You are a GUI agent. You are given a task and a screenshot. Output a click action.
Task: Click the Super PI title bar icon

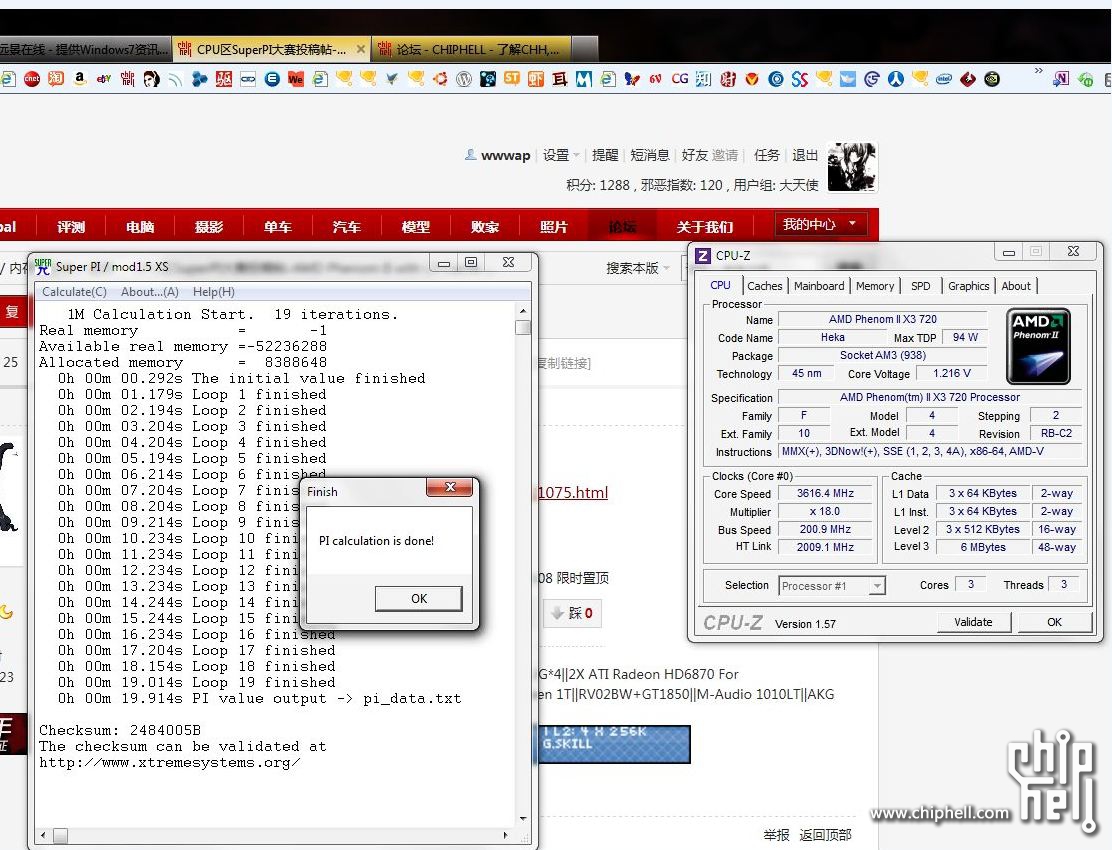43,267
